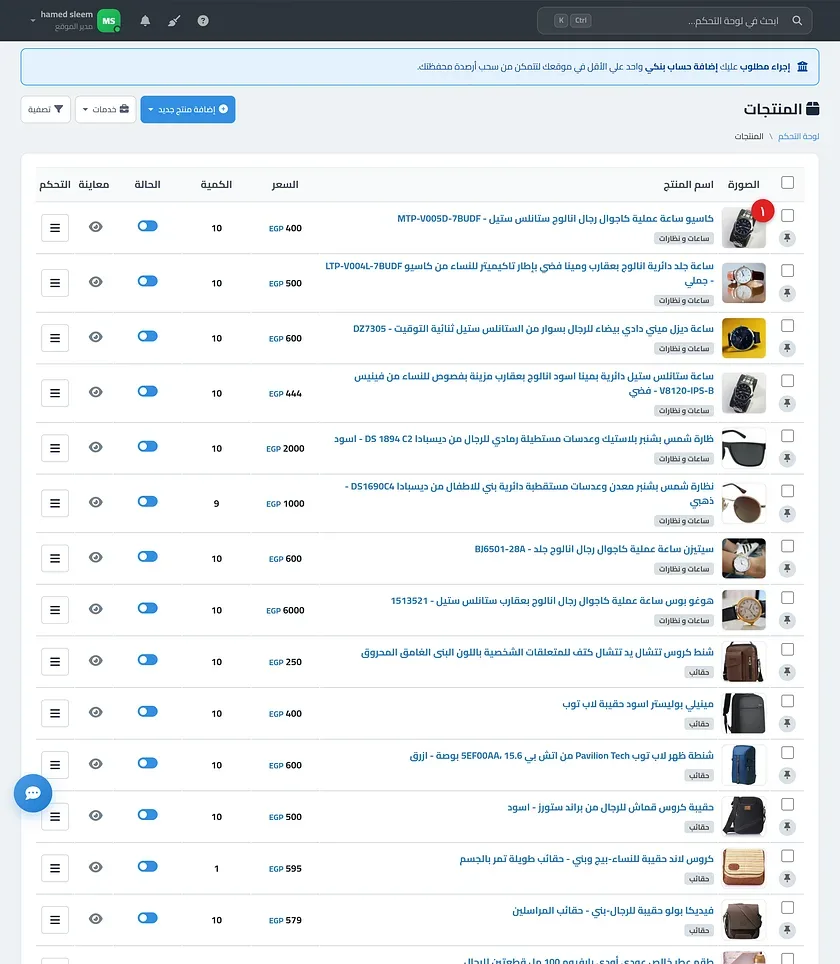The image size is (840, 964).
Task: Click the MS user avatar
Action: 109,21
